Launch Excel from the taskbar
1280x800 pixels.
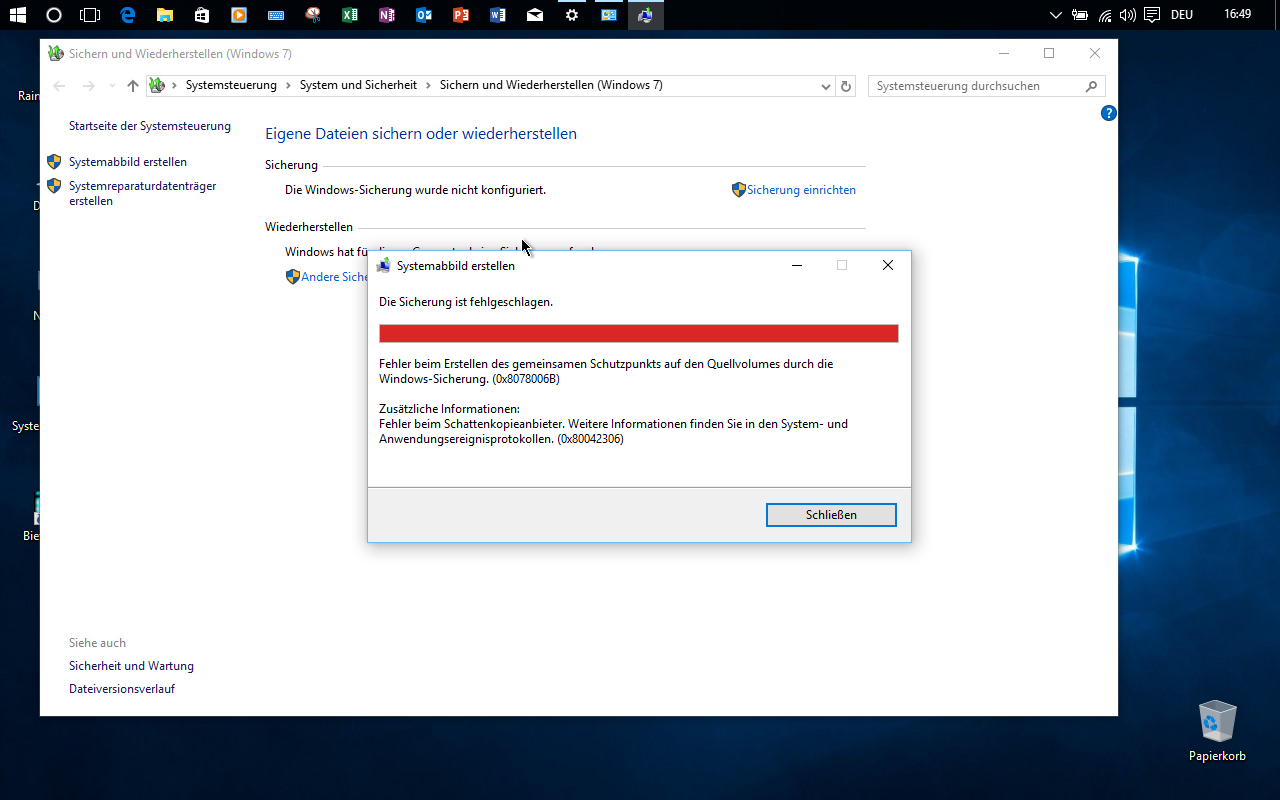(x=349, y=15)
